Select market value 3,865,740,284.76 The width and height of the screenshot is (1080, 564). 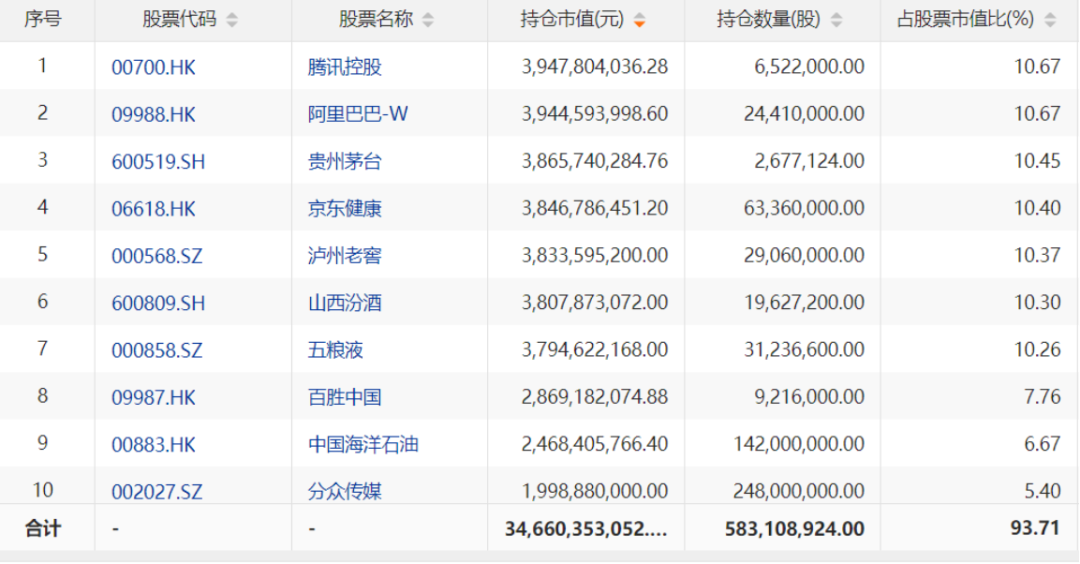594,160
